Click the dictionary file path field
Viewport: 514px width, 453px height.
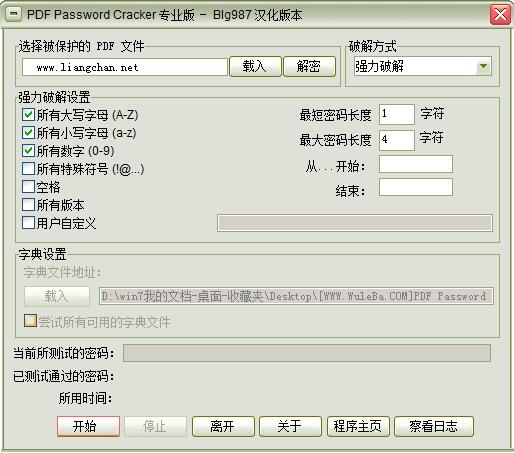(296, 296)
